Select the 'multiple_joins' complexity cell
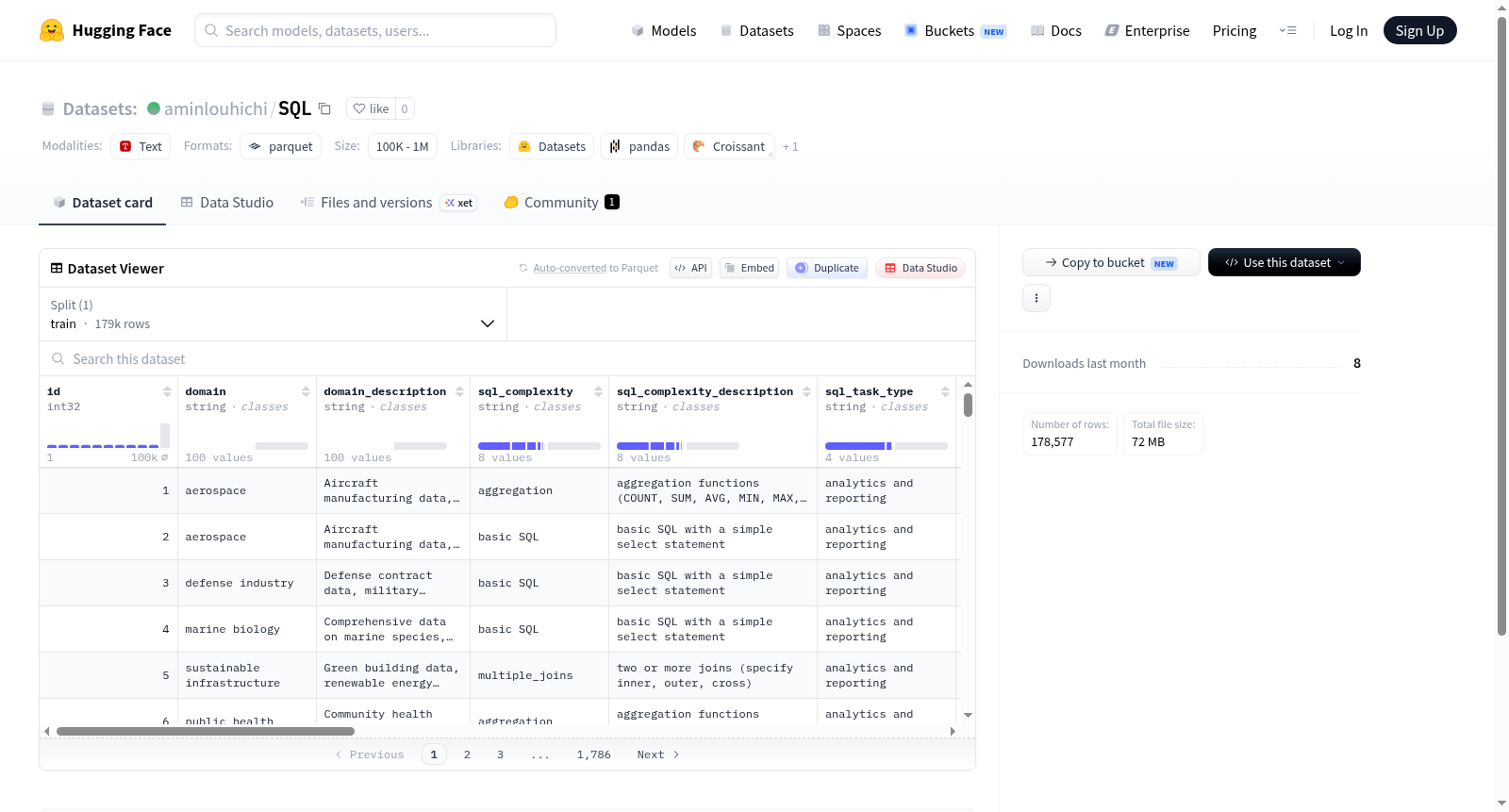Viewport: 1509px width, 812px height. tap(539, 675)
